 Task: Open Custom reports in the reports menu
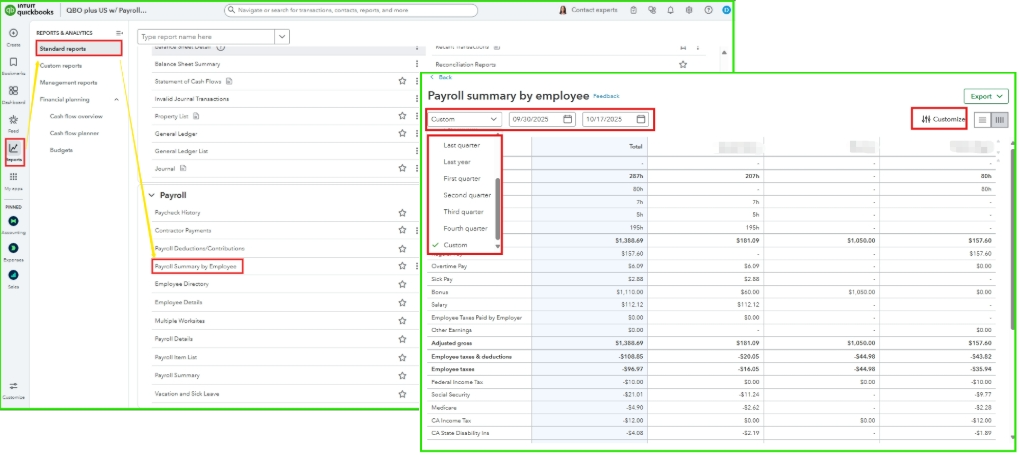[x=61, y=65]
